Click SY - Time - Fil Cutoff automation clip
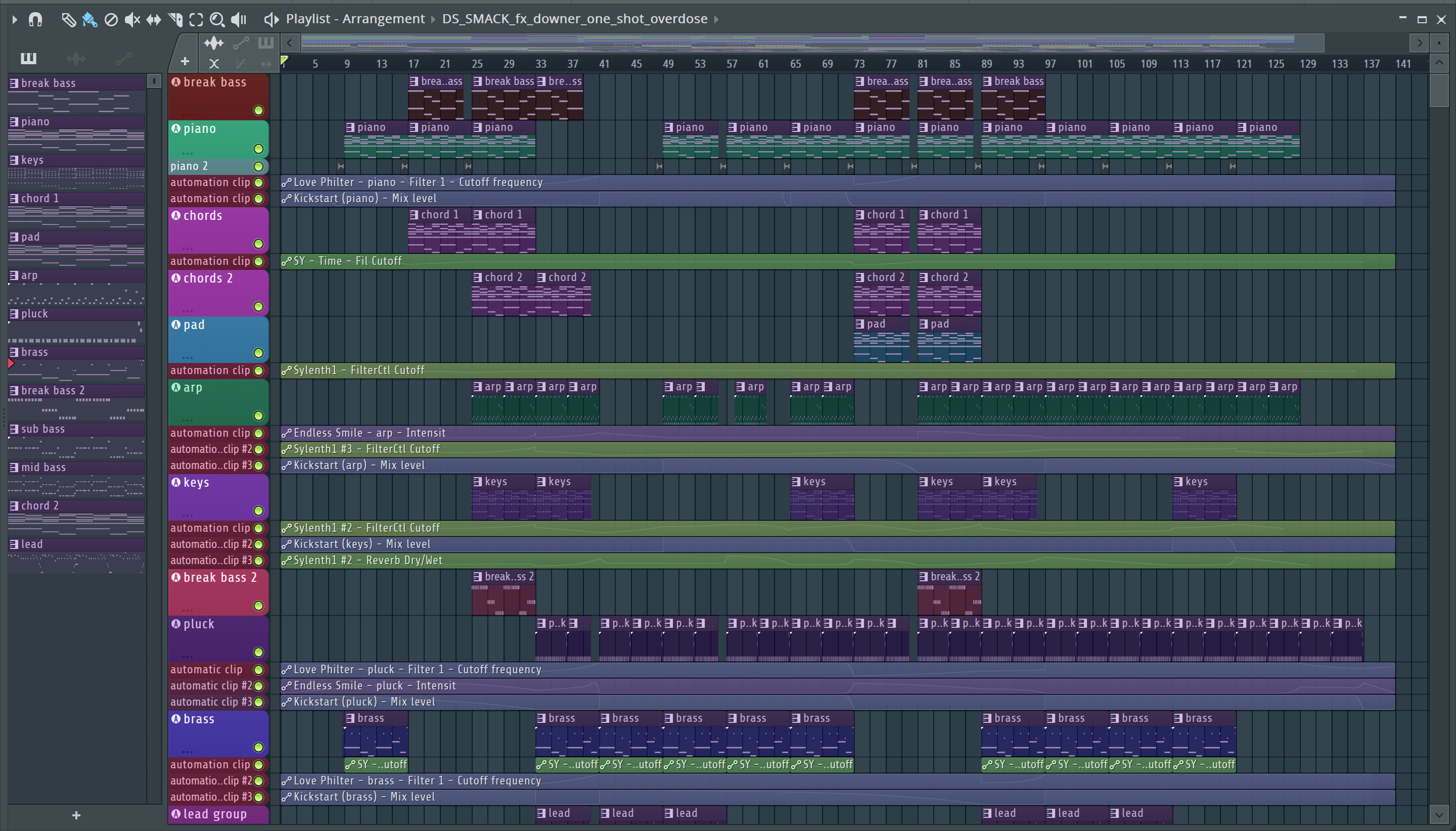This screenshot has height=831, width=1456. pyautogui.click(x=837, y=261)
